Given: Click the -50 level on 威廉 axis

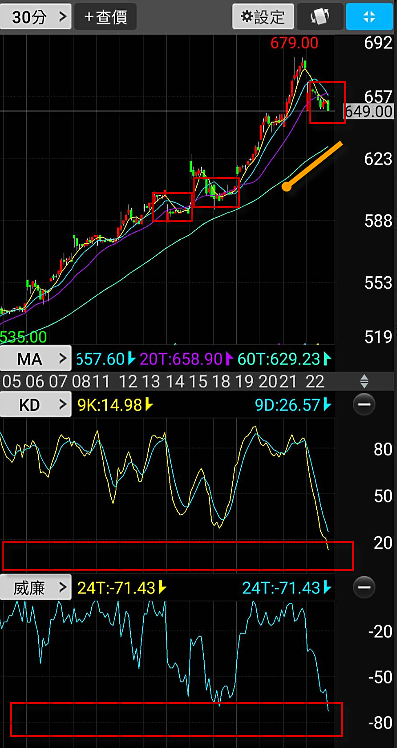Looking at the screenshot, I should tap(380, 677).
